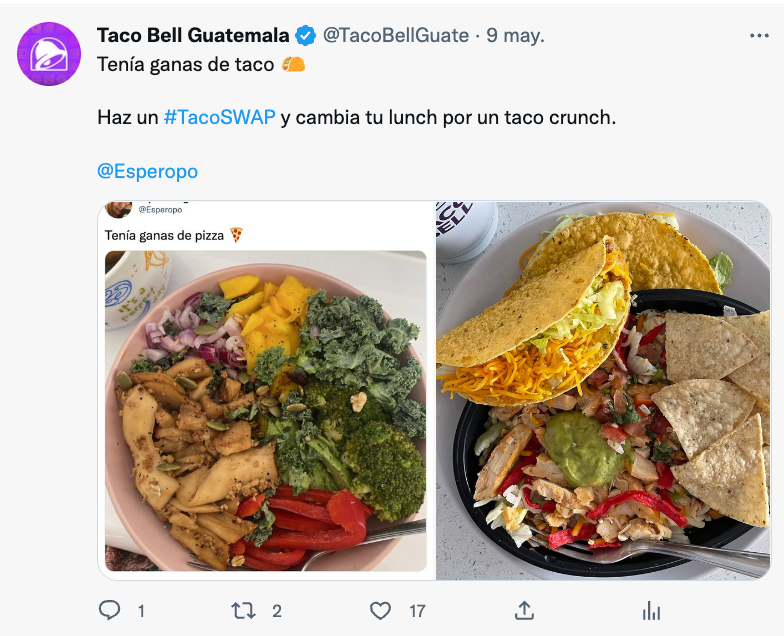This screenshot has height=636, width=784.
Task: Click the 9 may. tweet timestamp
Action: tap(515, 36)
